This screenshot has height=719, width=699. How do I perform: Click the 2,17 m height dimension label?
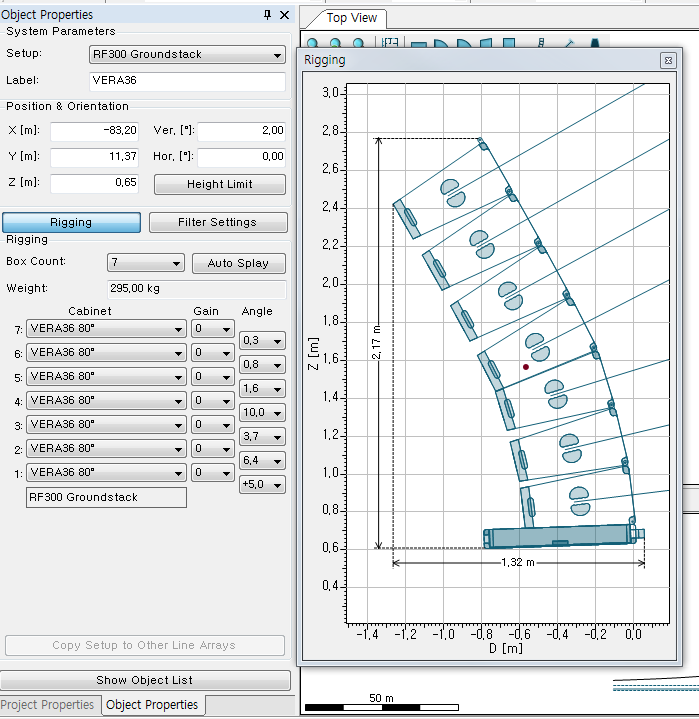tap(376, 343)
